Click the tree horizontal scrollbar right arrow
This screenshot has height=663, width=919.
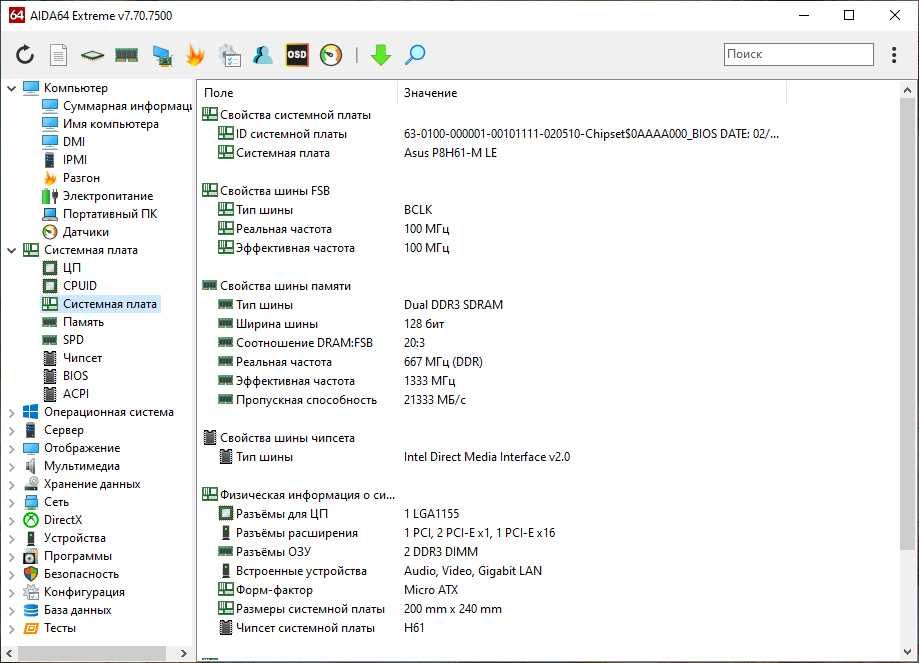183,653
